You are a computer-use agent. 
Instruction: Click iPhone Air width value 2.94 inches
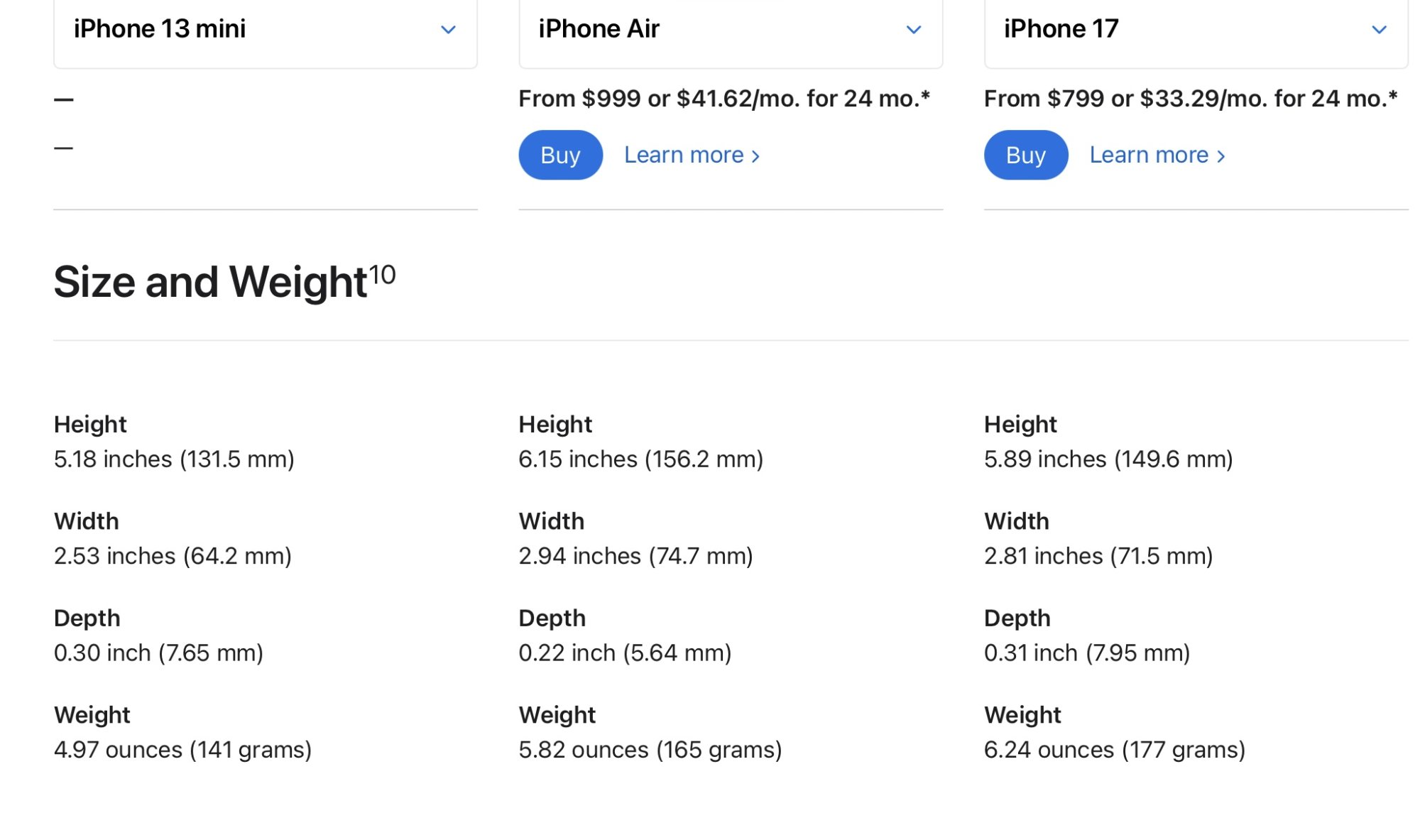635,556
